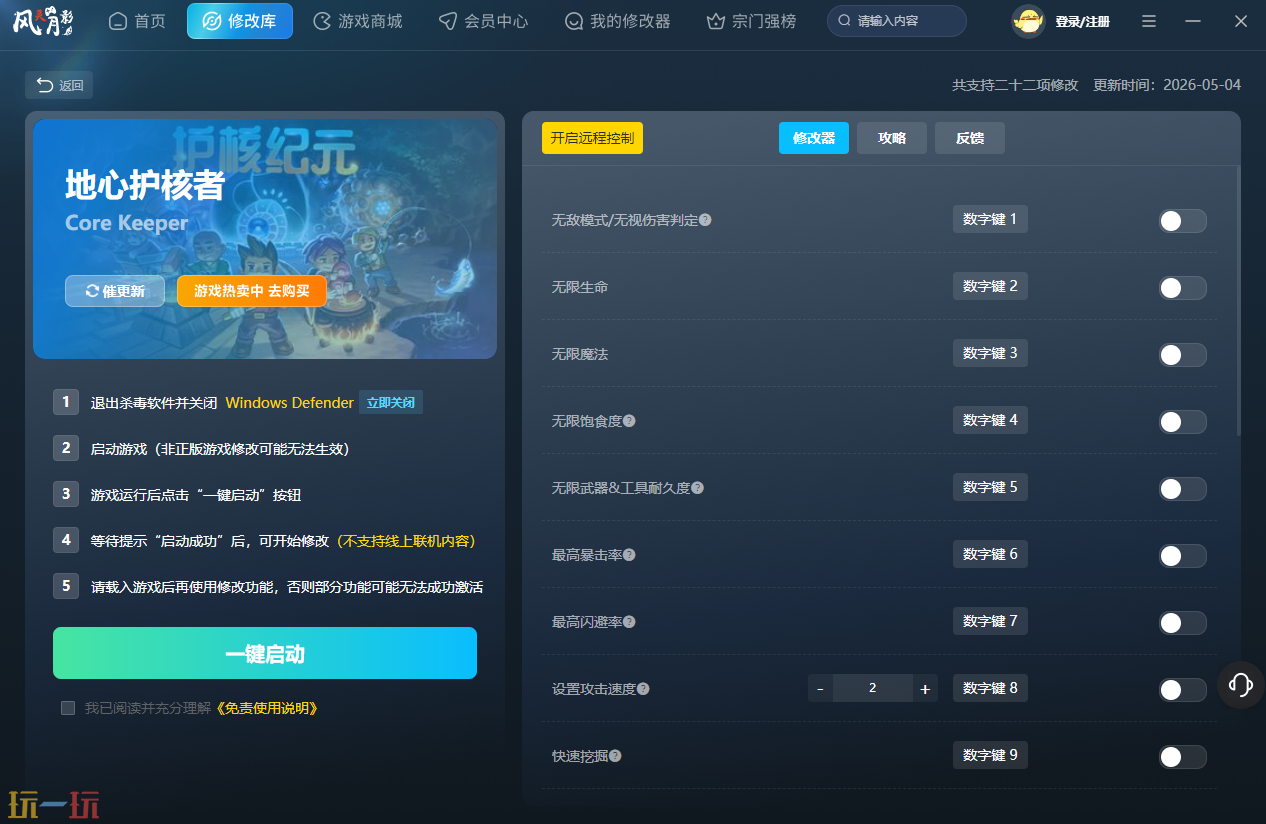
Task: Click 数字键 7 hotkey button
Action: [990, 621]
